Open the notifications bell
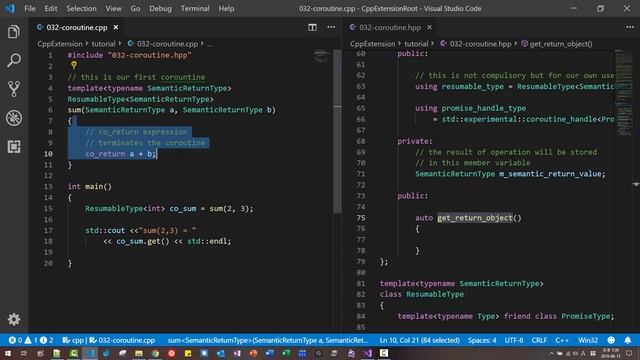The height and width of the screenshot is (360, 640). [628, 340]
